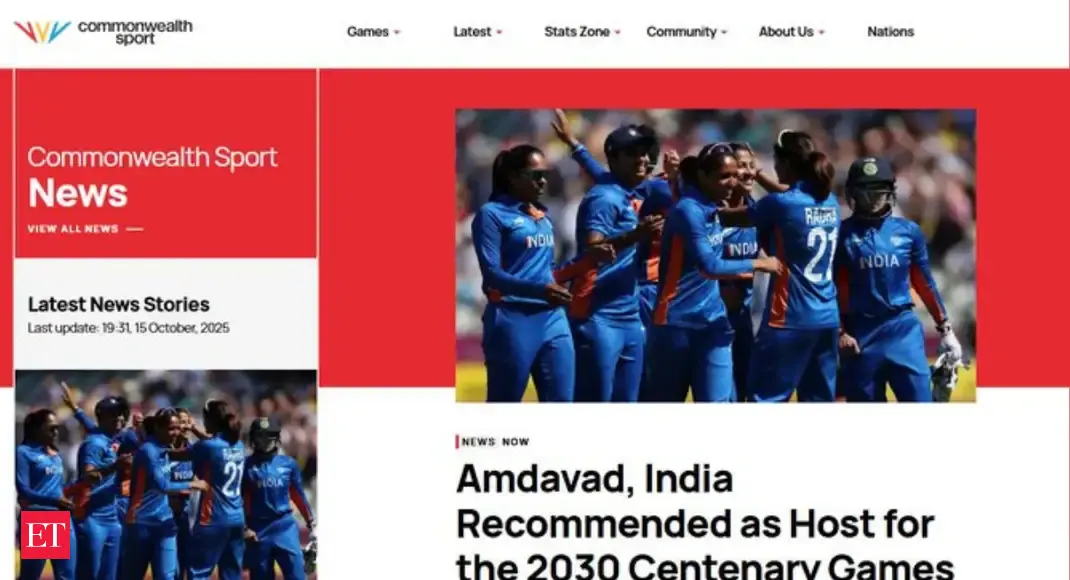Click the Community menu label
Image resolution: width=1070 pixels, height=580 pixels.
click(x=681, y=31)
